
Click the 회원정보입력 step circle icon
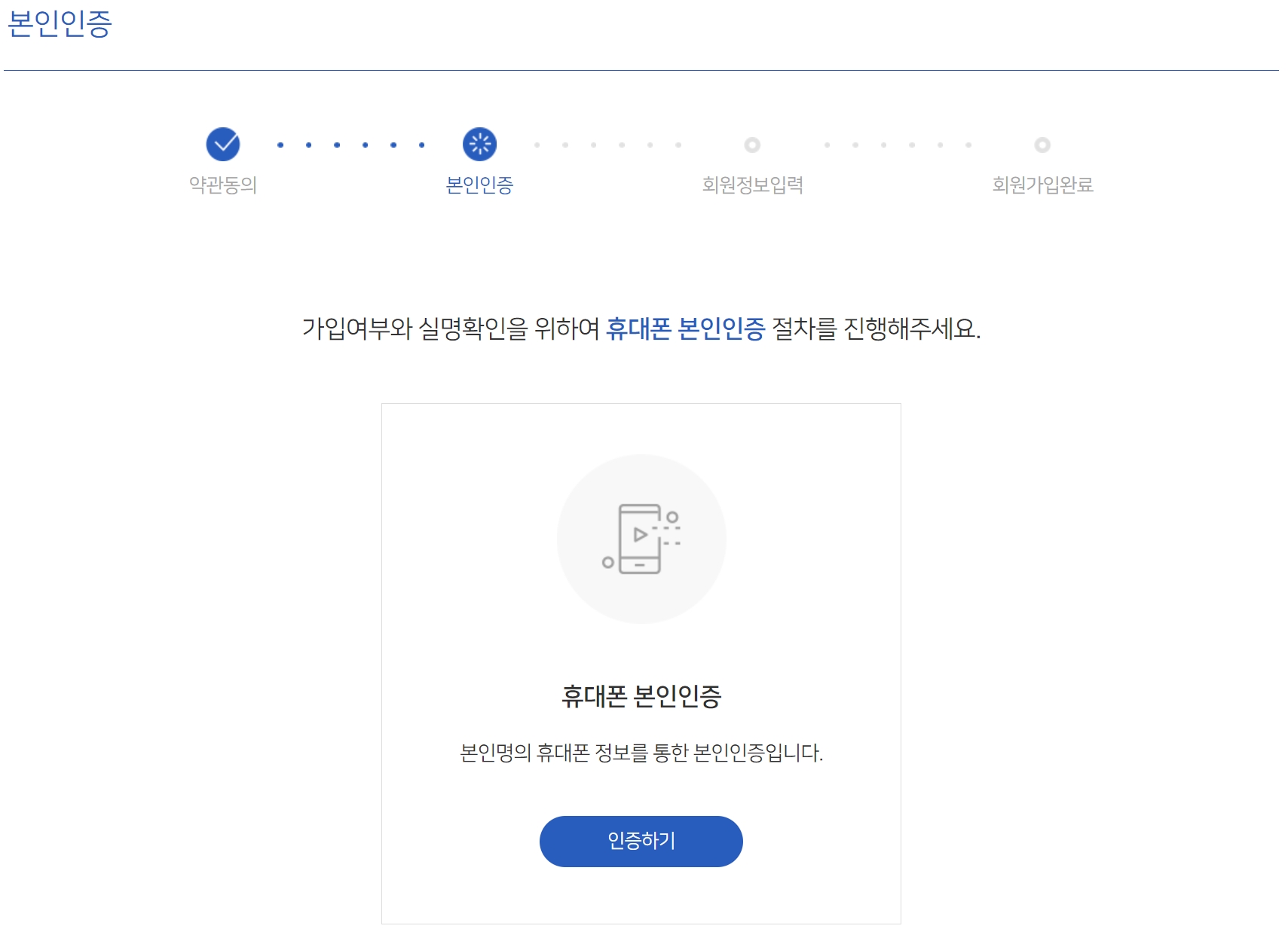click(x=752, y=145)
